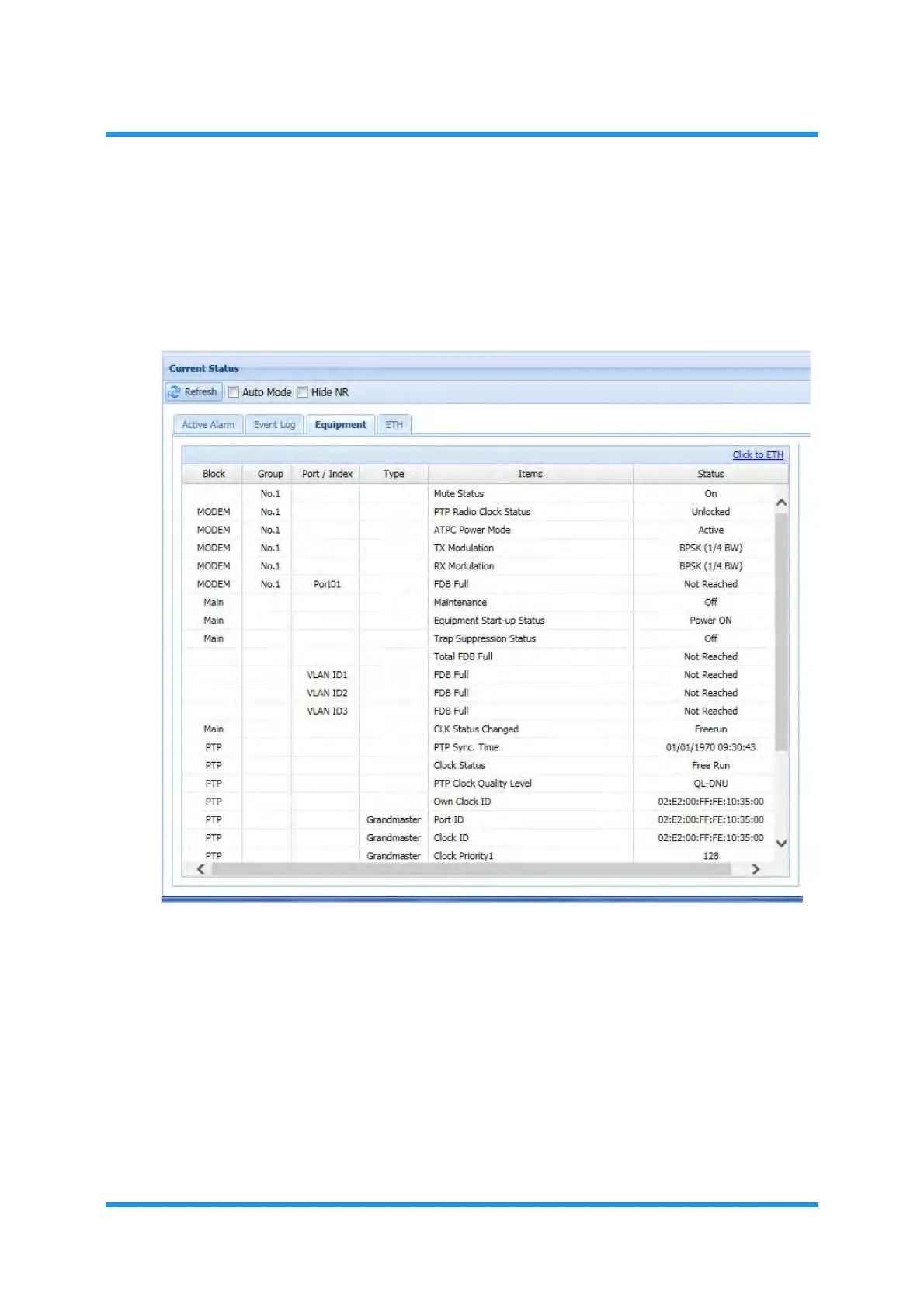
Task: Click the Current Status panel title
Action: pos(204,369)
